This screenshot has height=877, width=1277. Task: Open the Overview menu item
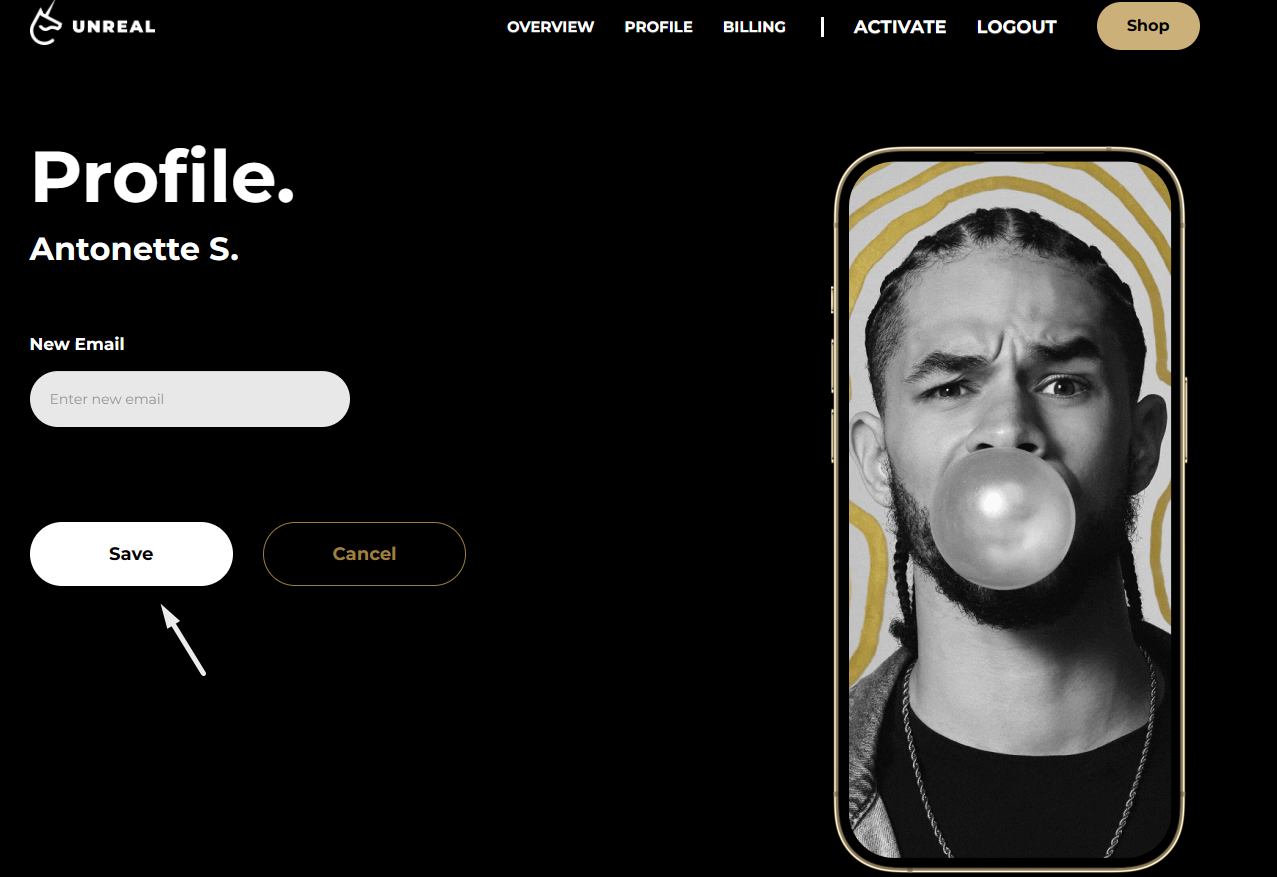click(x=551, y=27)
